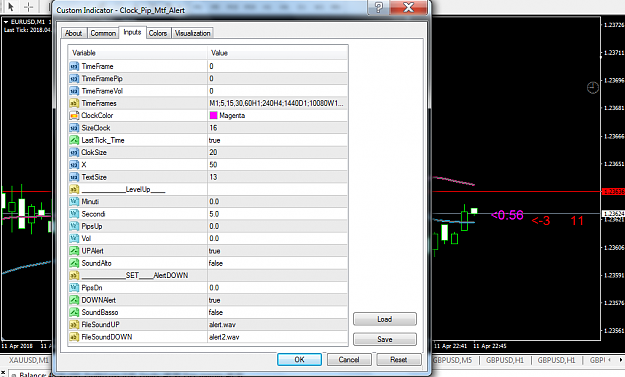The height and width of the screenshot is (377, 625).
Task: Switch to the Colors tab
Action: 158,33
